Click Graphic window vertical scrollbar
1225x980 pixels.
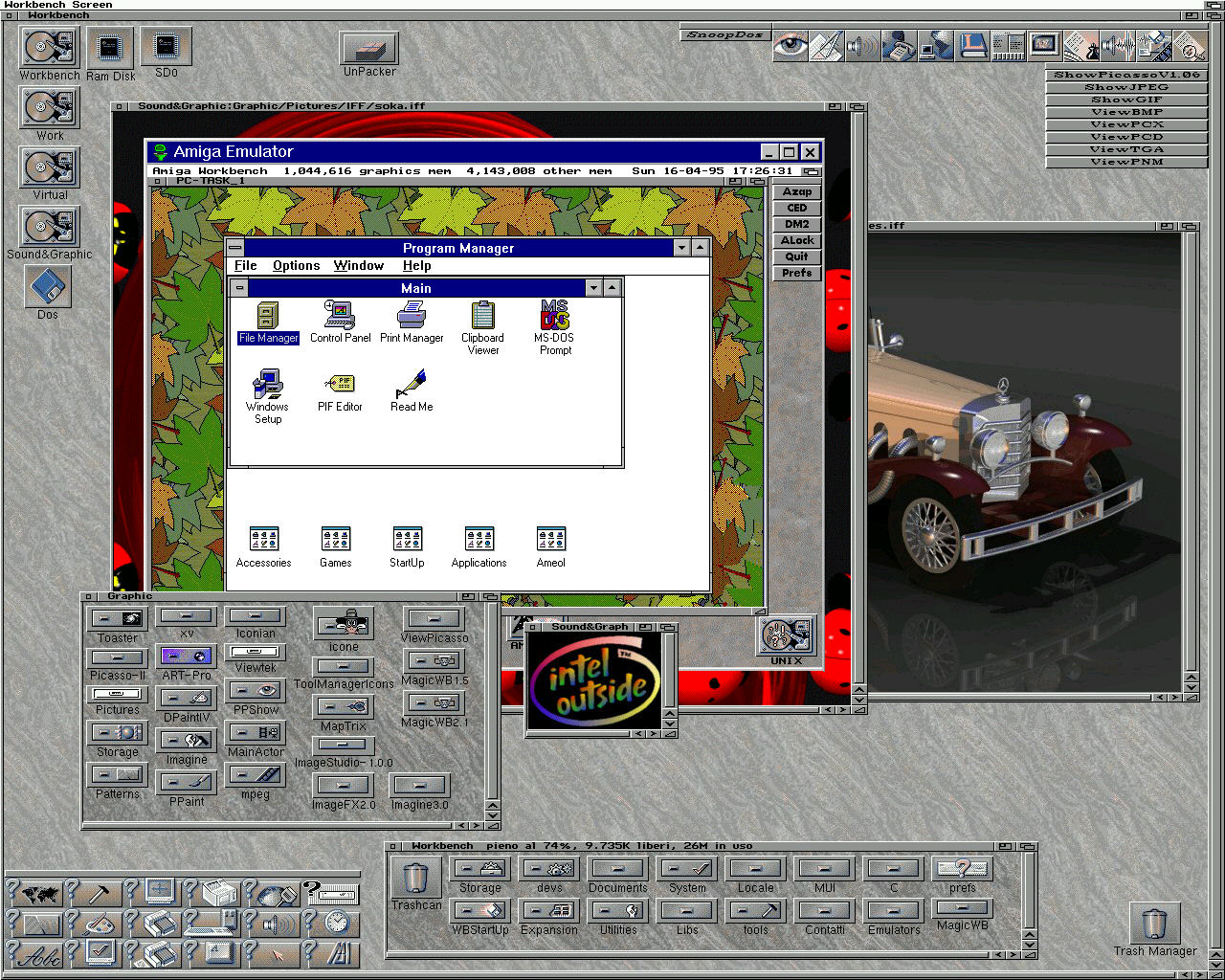pos(492,701)
